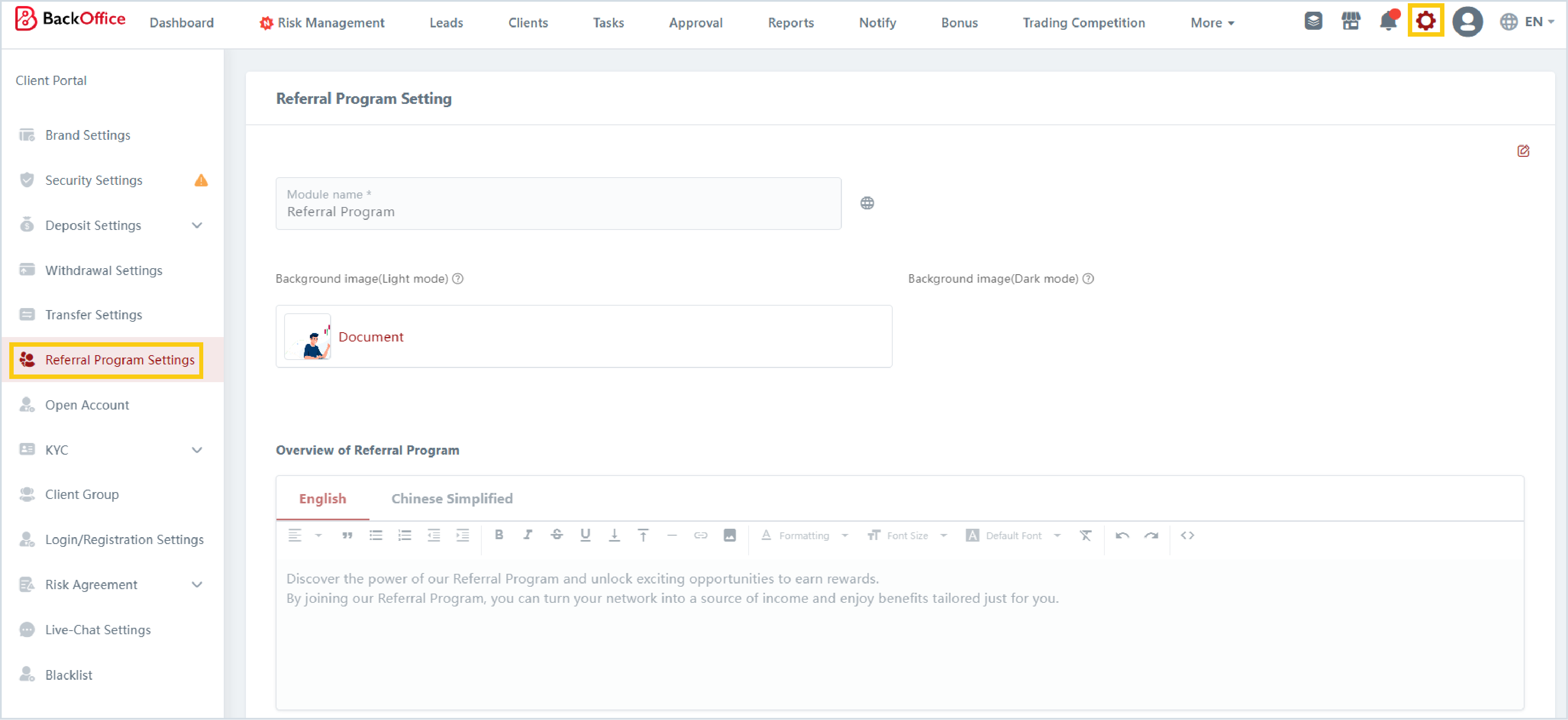Click the undo icon in editor toolbar
The height and width of the screenshot is (720, 1568).
1122,536
